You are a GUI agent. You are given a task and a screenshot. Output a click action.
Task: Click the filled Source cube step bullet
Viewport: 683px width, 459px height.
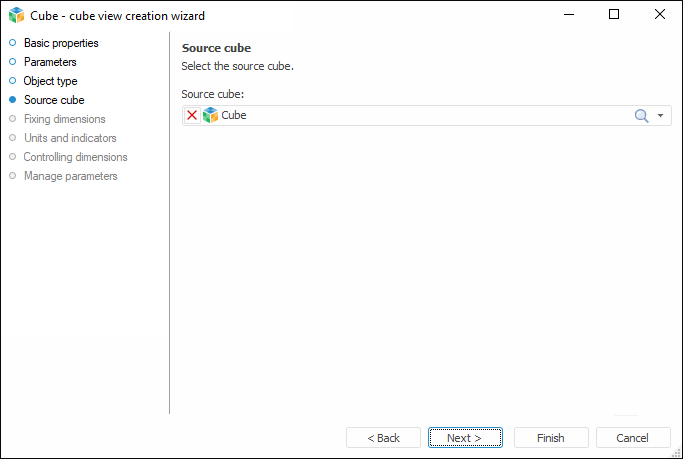point(13,100)
